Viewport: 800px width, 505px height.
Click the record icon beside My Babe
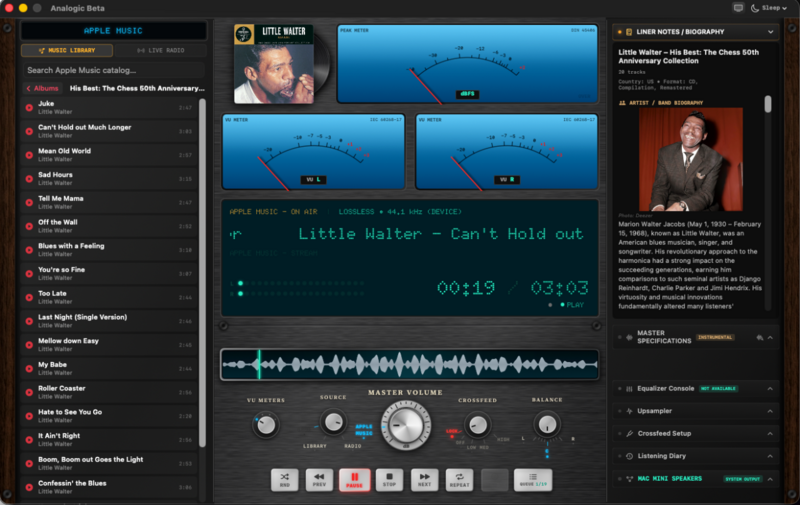click(x=29, y=368)
